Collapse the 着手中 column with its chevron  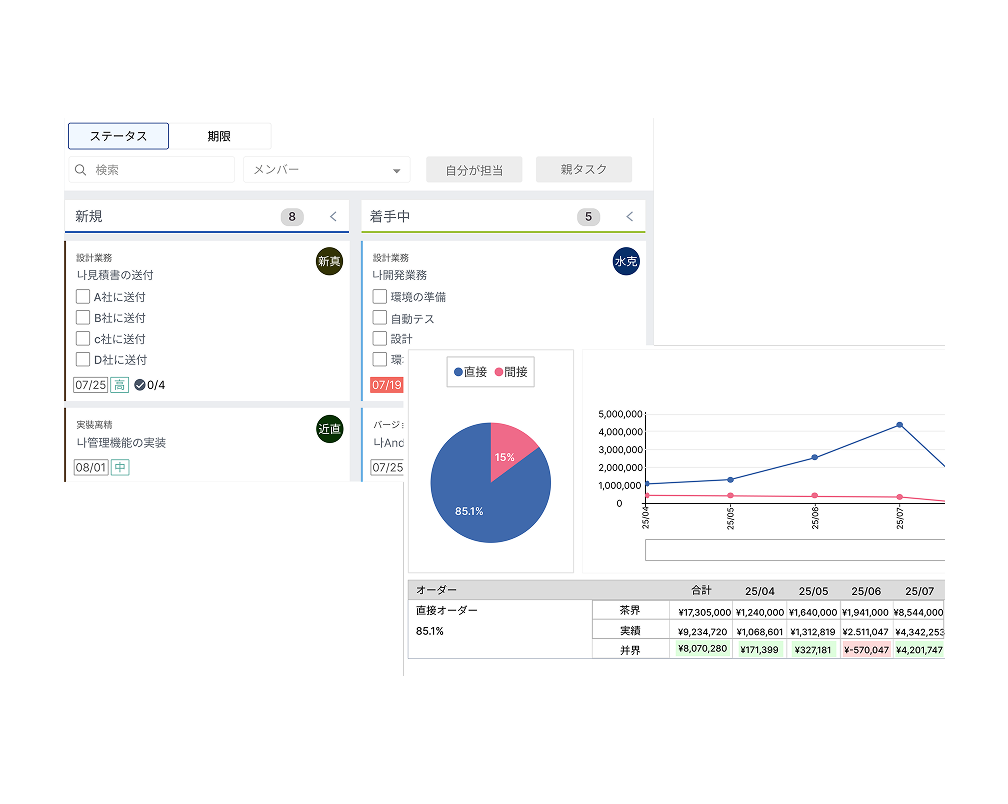tap(629, 217)
